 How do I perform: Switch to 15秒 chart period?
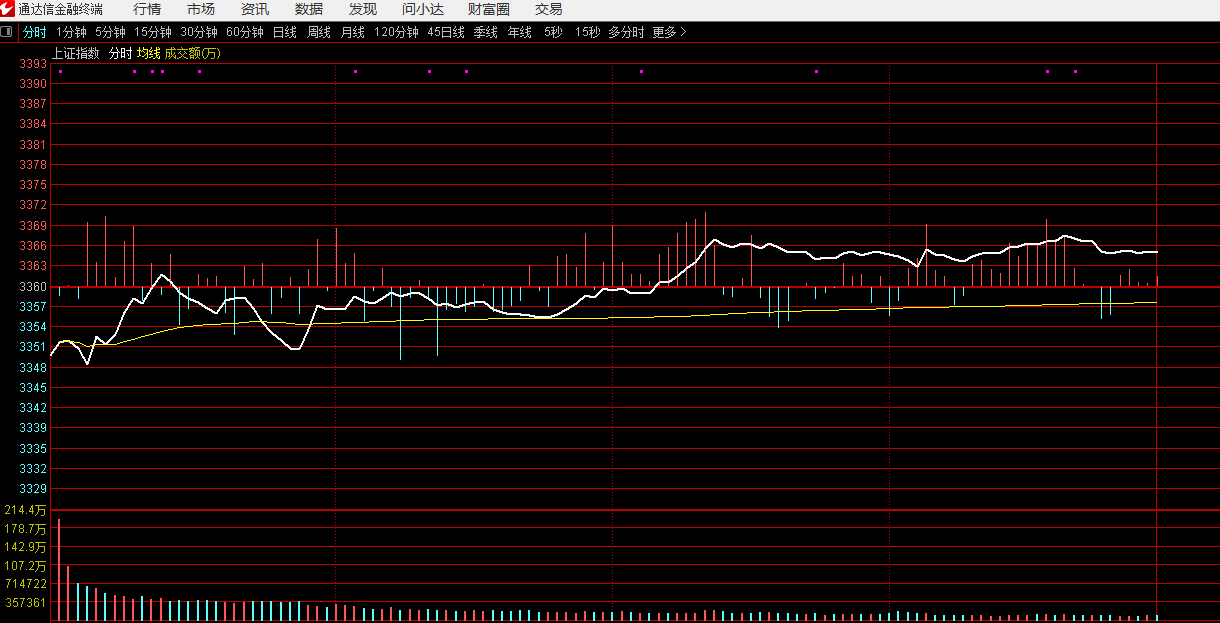click(587, 32)
